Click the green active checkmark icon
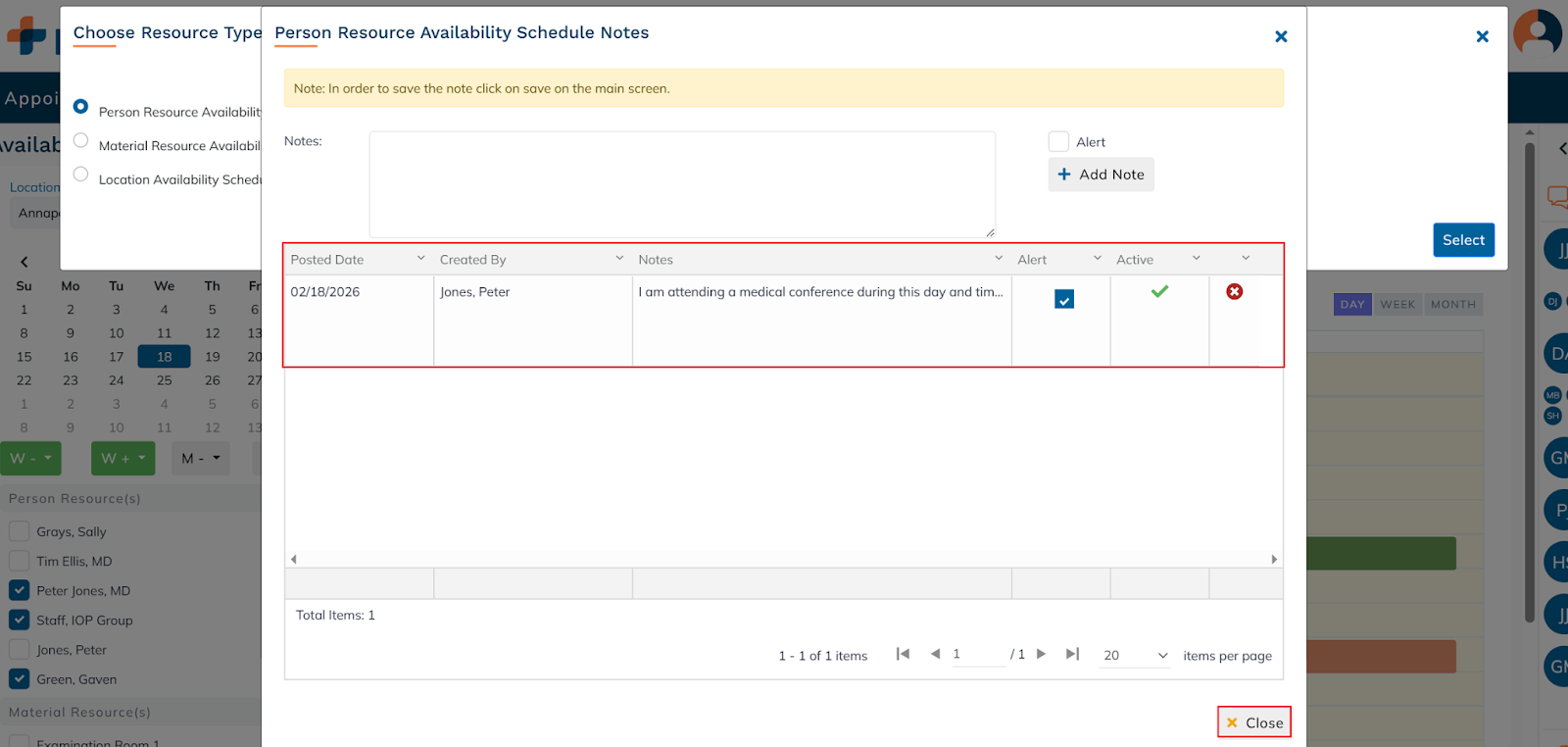 coord(1159,291)
